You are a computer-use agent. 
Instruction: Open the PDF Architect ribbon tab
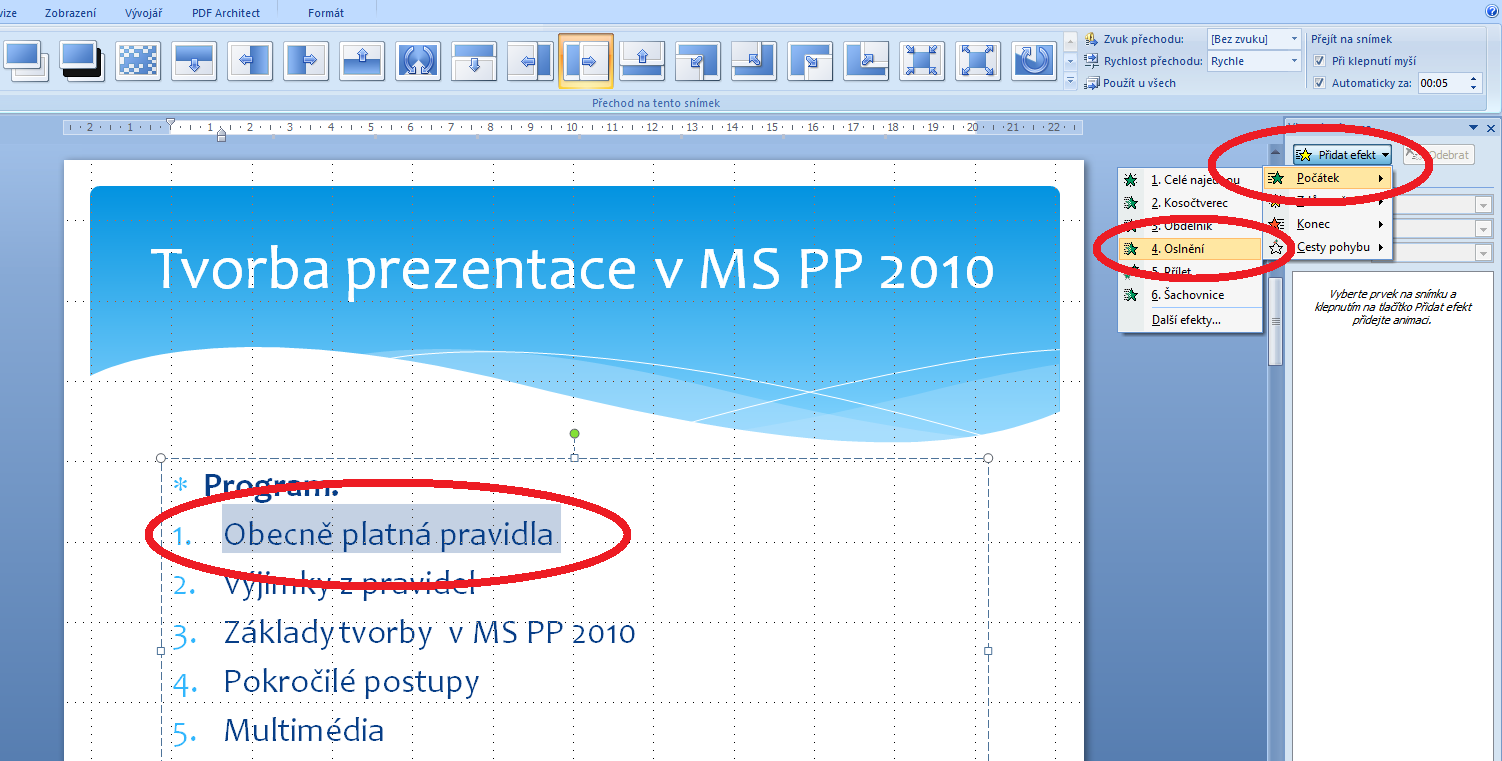click(x=226, y=13)
